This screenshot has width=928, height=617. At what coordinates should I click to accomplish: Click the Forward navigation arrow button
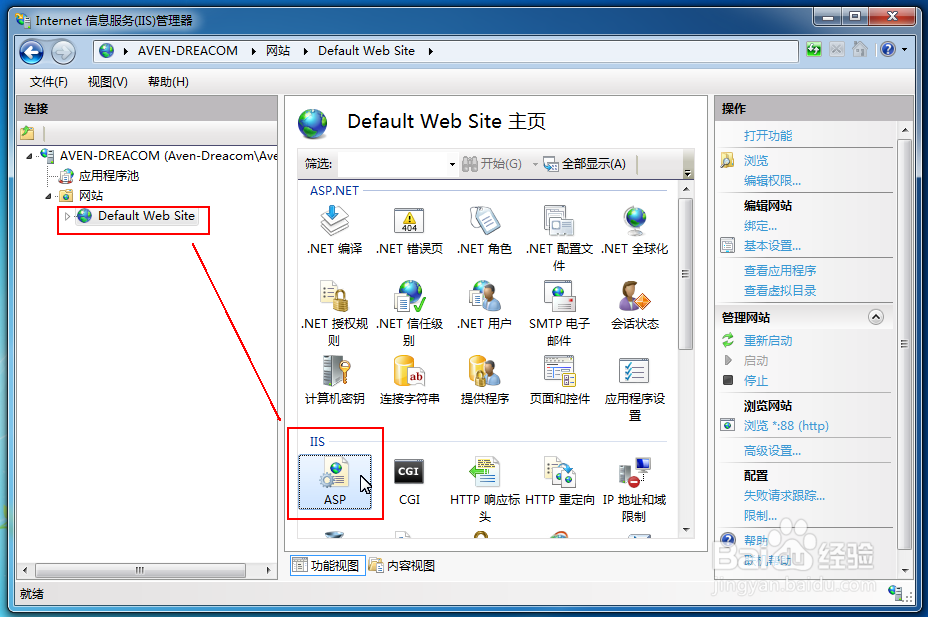coord(63,52)
